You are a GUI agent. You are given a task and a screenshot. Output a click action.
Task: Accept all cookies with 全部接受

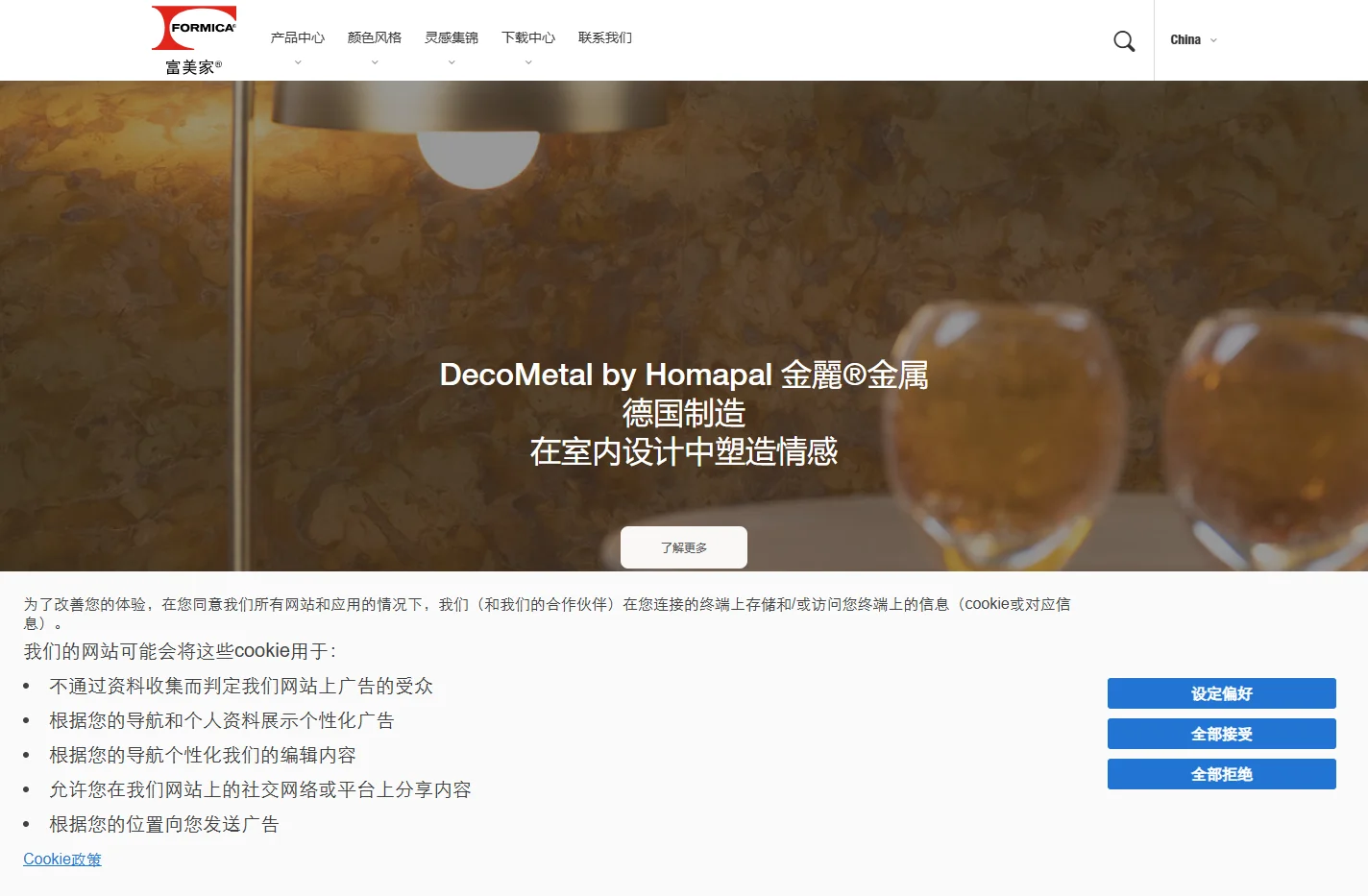click(1222, 734)
